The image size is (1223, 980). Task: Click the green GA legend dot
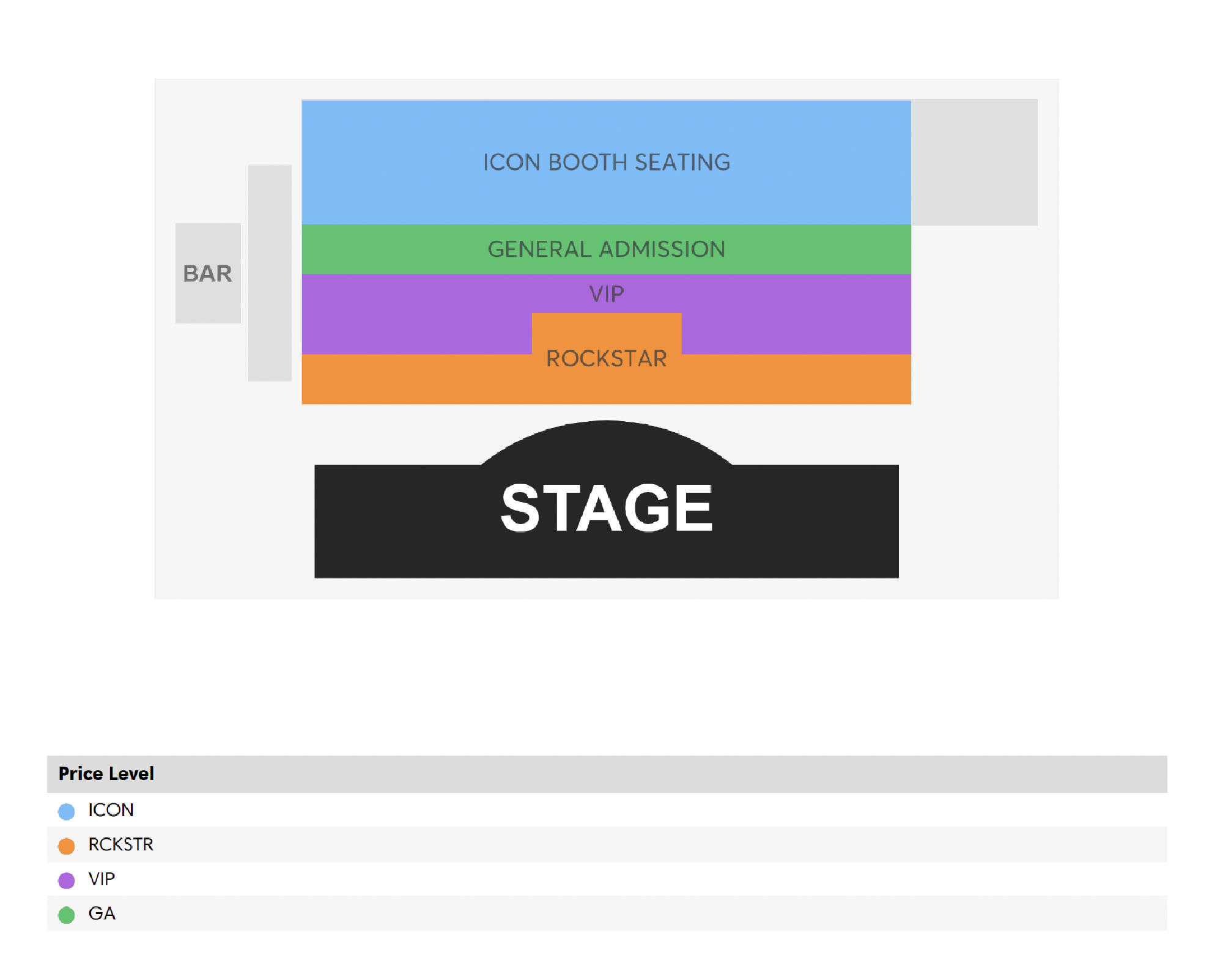(x=66, y=915)
